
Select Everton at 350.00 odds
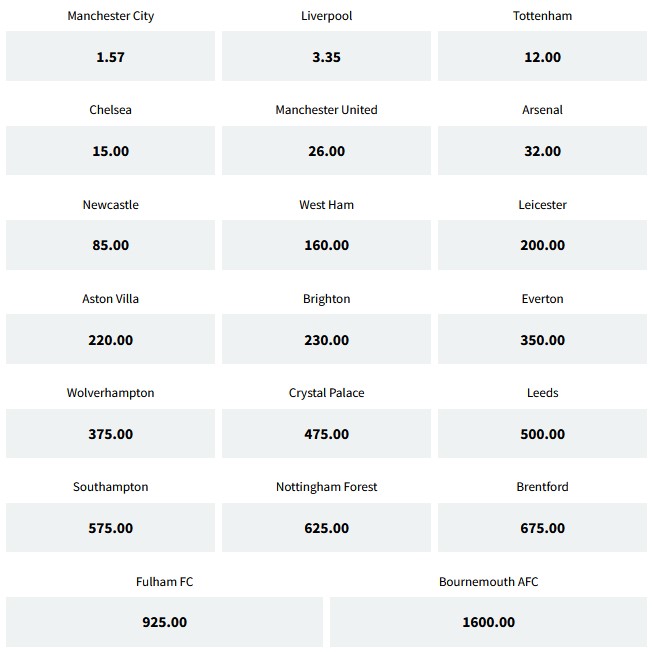tap(542, 340)
